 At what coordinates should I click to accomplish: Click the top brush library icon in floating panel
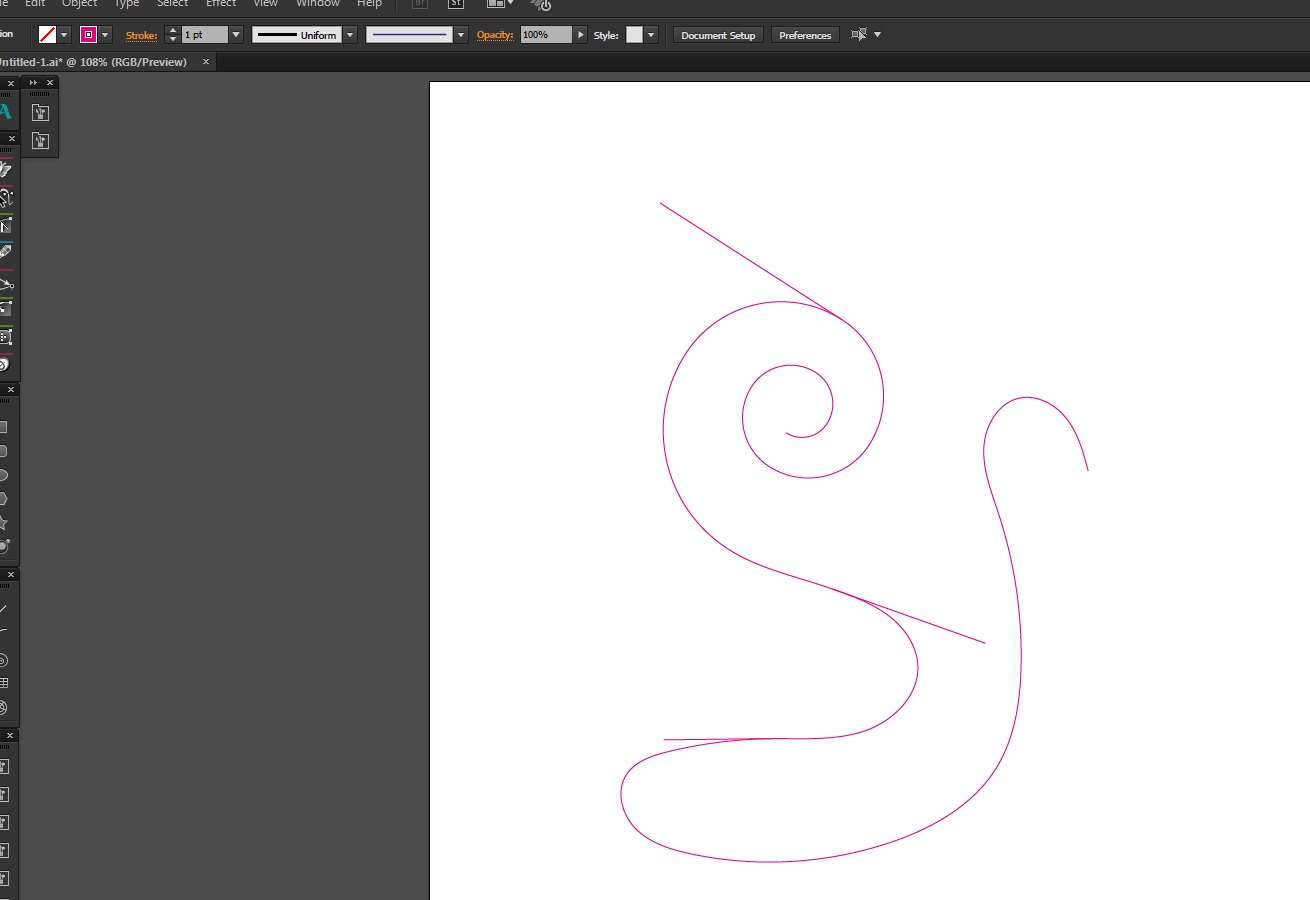pyautogui.click(x=40, y=113)
